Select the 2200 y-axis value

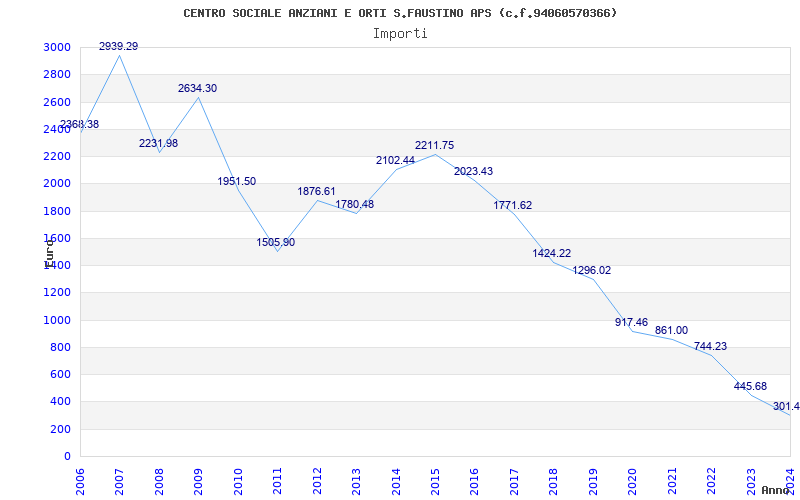coord(57,156)
